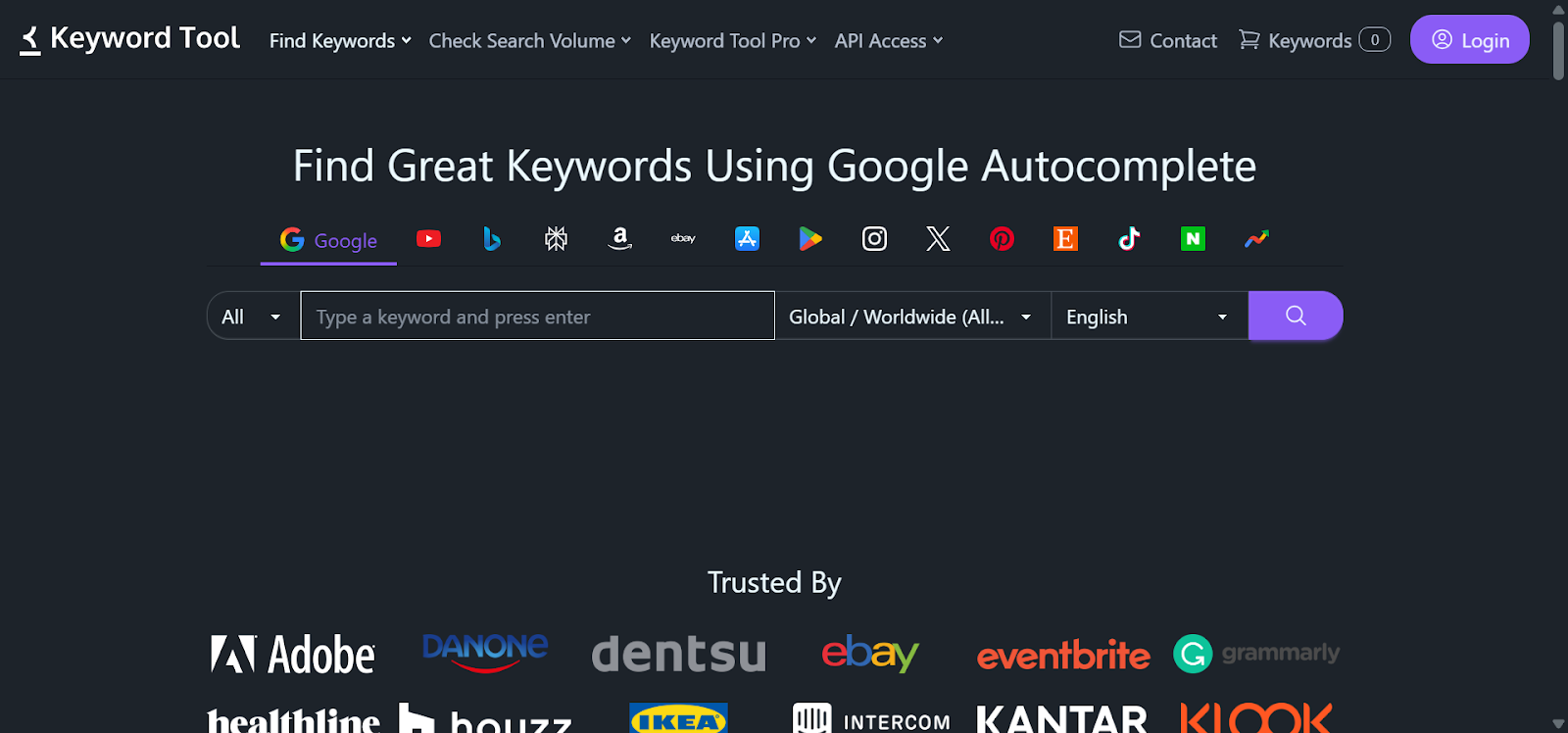The image size is (1568, 733).
Task: Open the X (Twitter) keyword tab
Action: (938, 238)
